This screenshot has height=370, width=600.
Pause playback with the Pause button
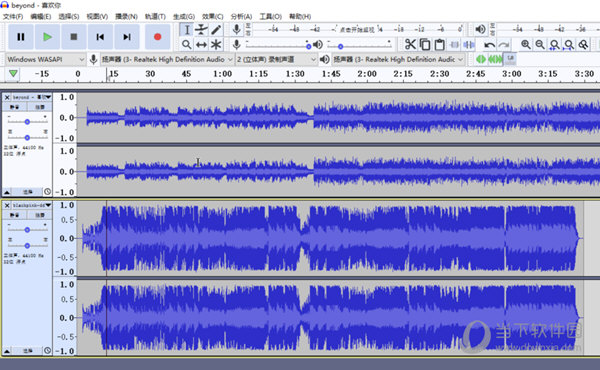tap(21, 37)
